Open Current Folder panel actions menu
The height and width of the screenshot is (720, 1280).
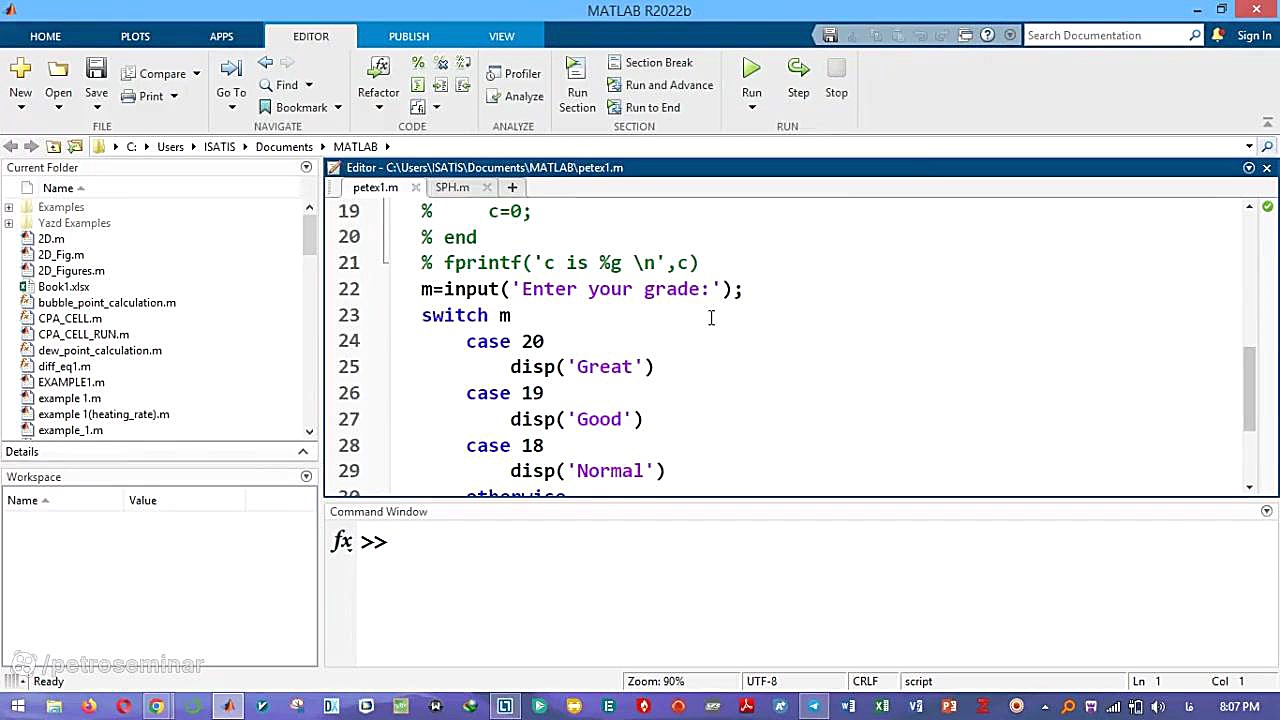306,167
